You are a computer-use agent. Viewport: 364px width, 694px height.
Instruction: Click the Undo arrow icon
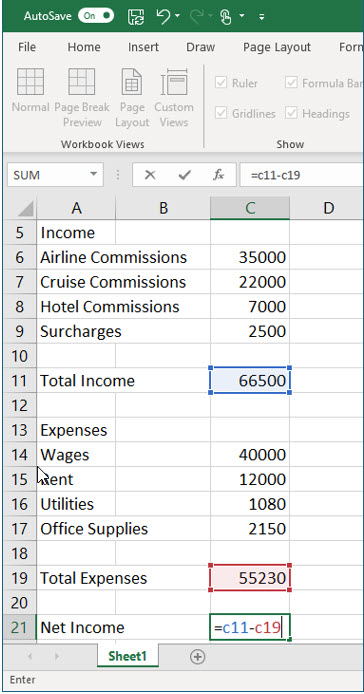point(163,16)
